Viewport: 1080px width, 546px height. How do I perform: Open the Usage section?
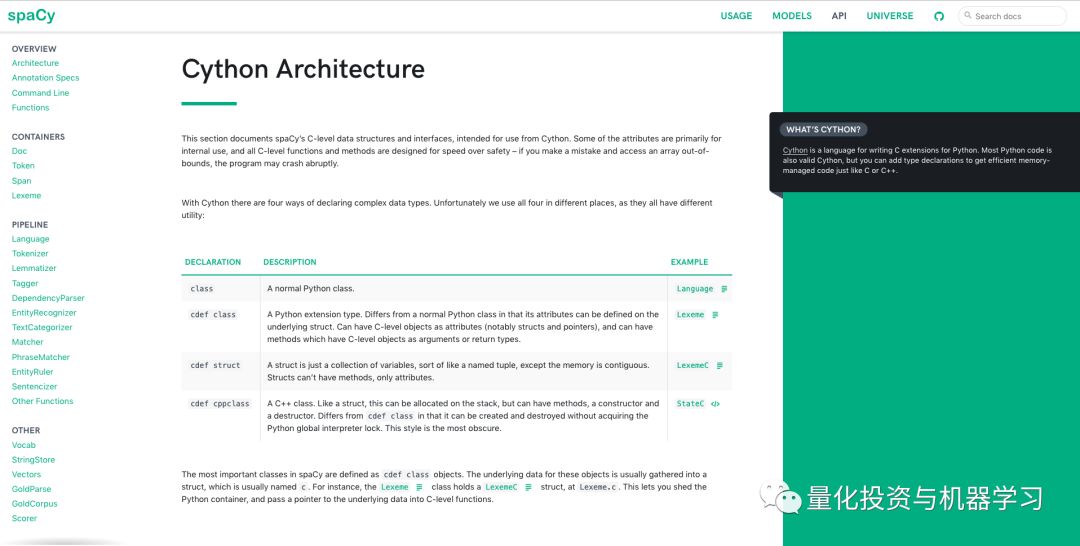click(736, 16)
